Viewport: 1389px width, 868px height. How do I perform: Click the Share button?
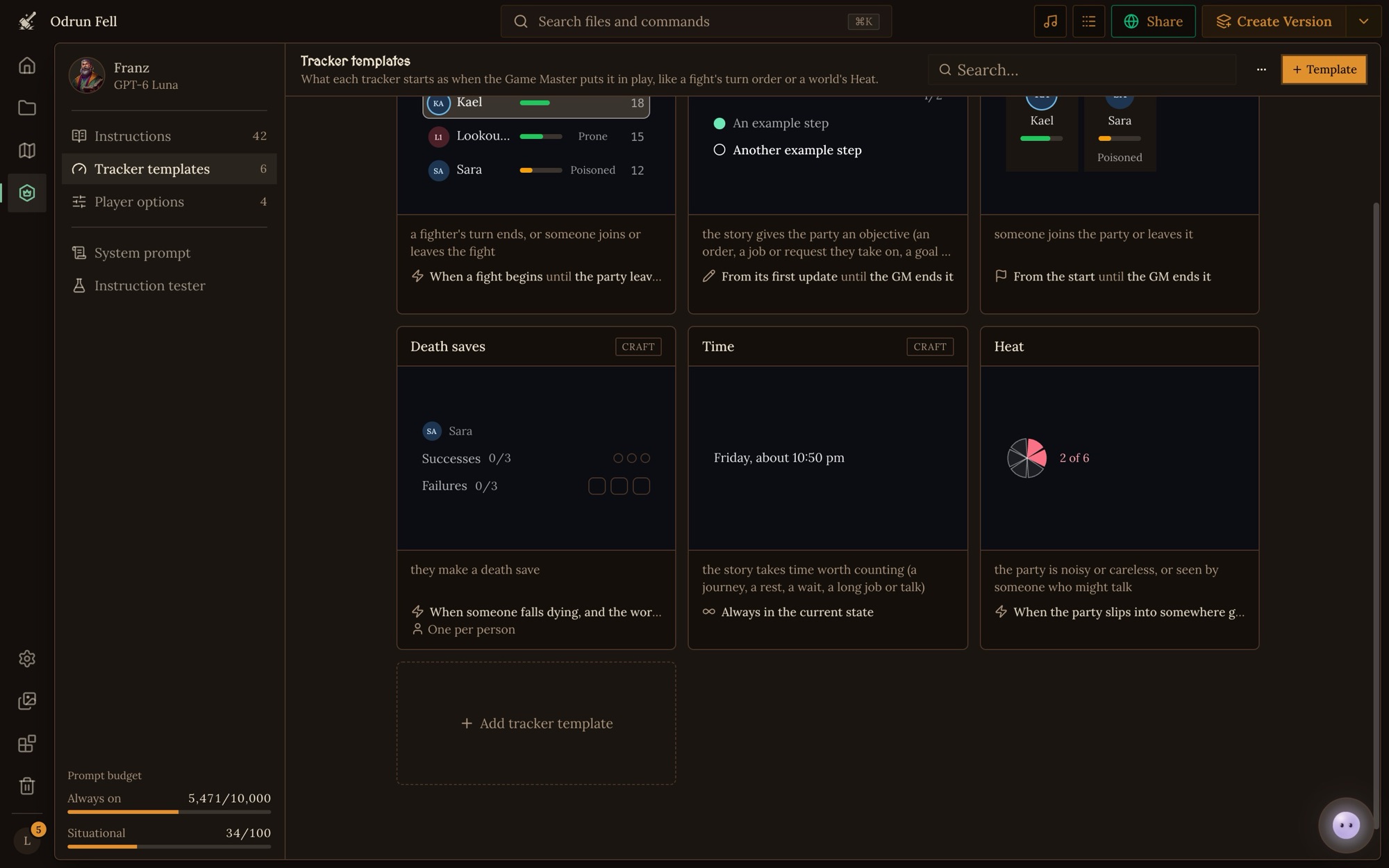tap(1153, 22)
